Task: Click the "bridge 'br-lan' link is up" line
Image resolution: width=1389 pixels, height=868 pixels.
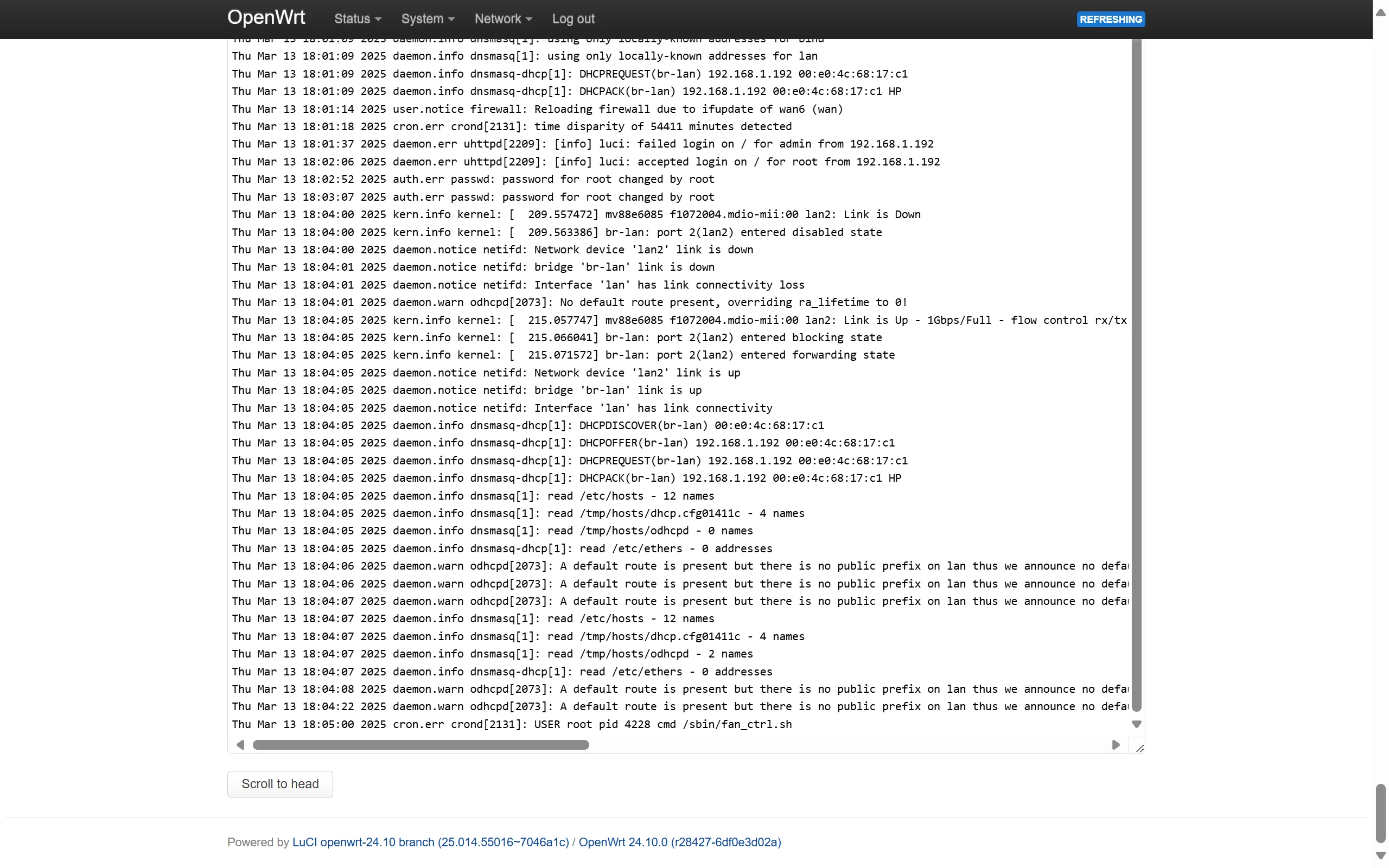Action: pyautogui.click(x=467, y=390)
